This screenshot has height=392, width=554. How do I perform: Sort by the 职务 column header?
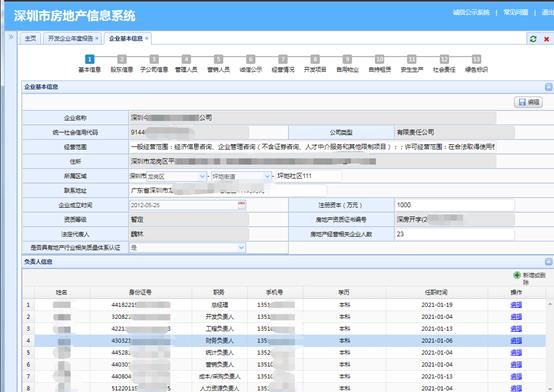pyautogui.click(x=219, y=292)
